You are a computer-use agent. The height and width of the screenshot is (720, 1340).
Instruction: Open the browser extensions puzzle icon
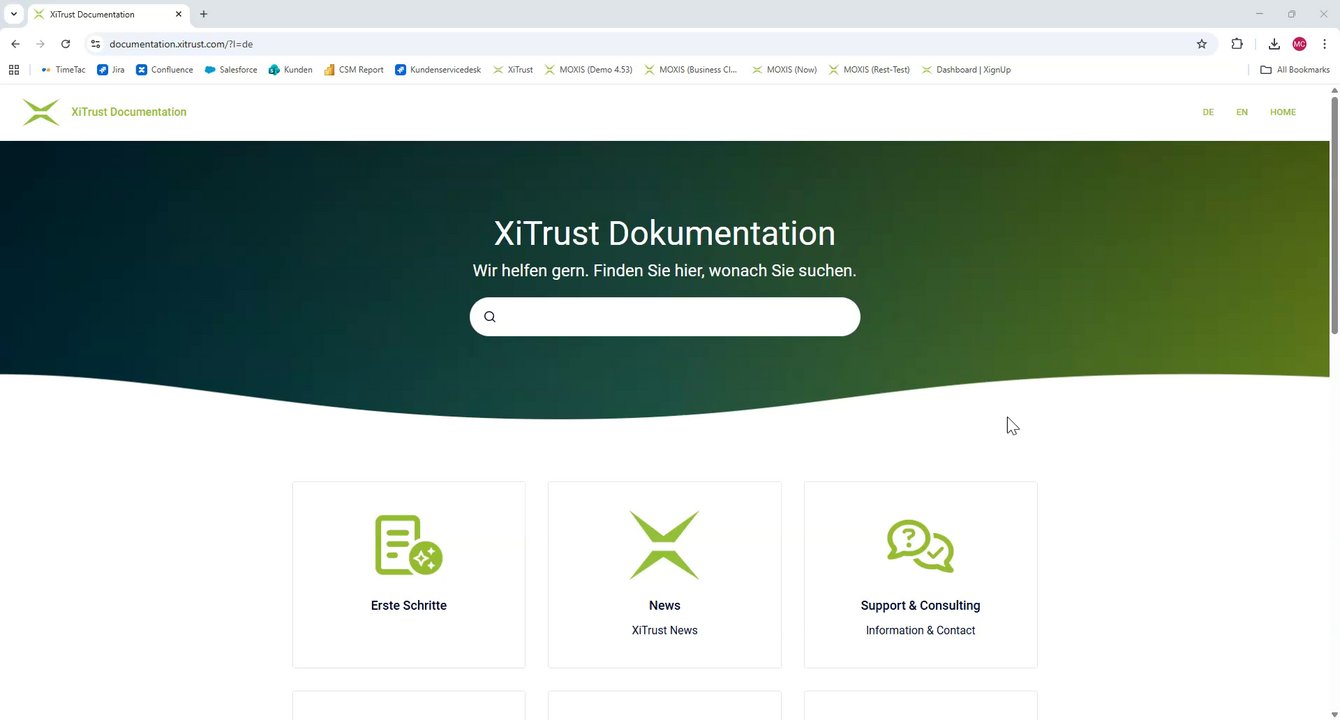click(x=1237, y=44)
